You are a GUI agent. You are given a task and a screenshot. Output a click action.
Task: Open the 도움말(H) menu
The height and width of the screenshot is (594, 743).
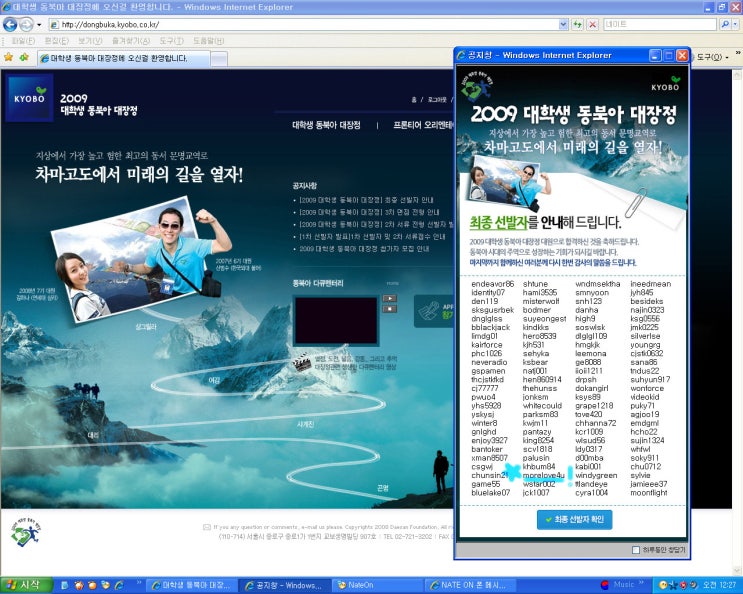click(208, 41)
